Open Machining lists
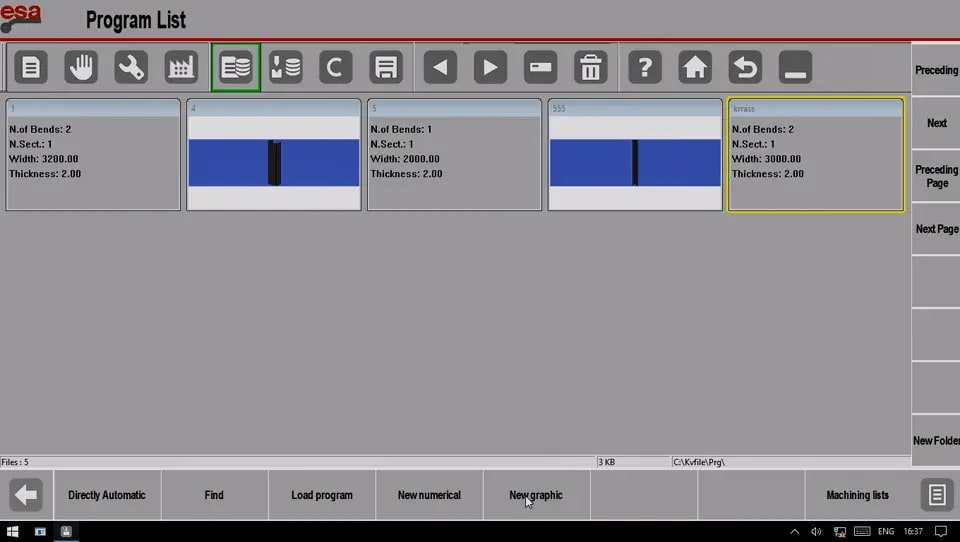 pyautogui.click(x=857, y=495)
